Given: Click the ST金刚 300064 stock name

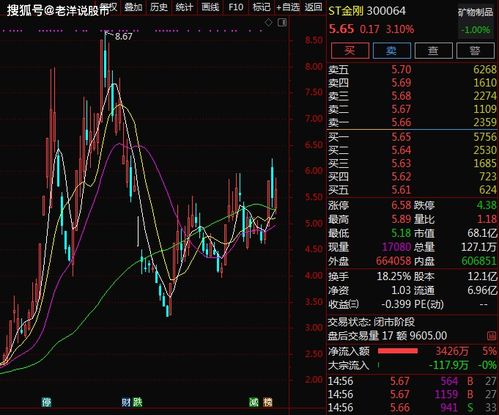Looking at the screenshot, I should 367,11.
